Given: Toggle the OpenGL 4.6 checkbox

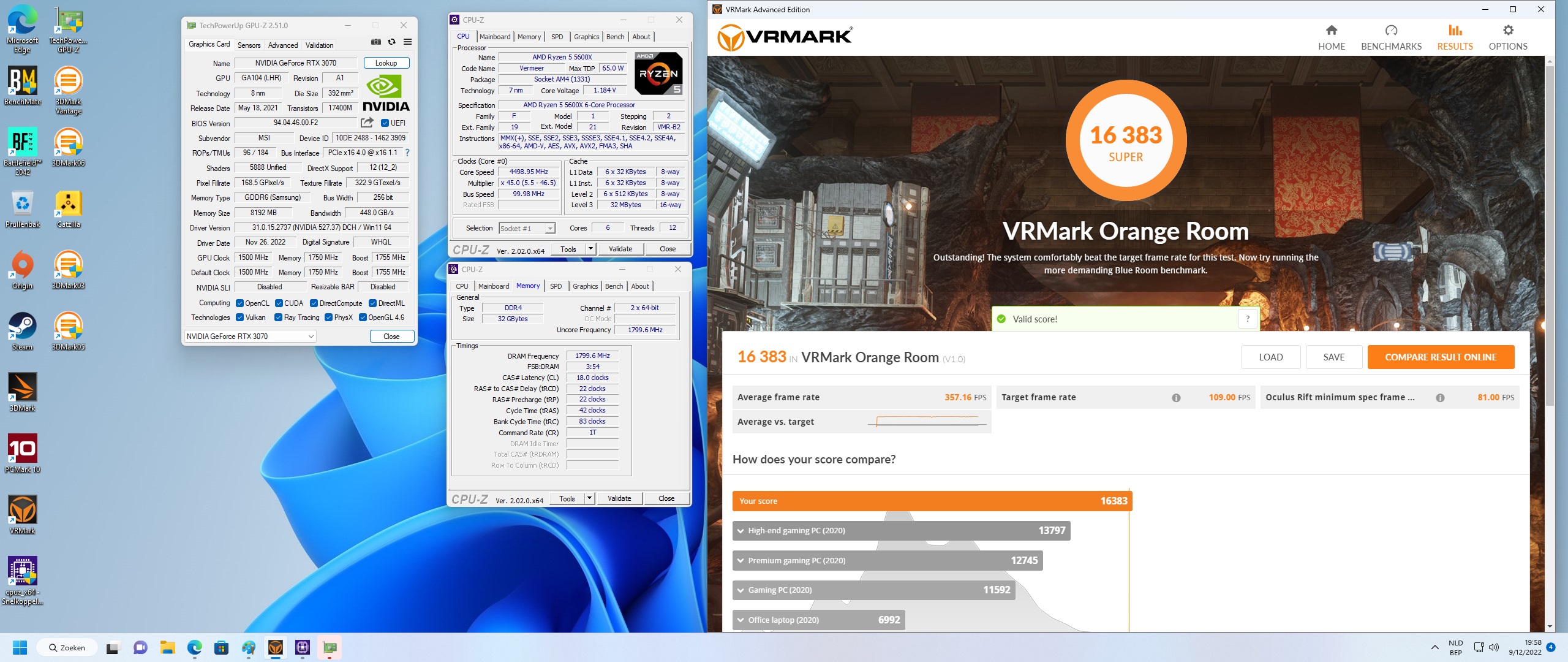Looking at the screenshot, I should pos(363,318).
